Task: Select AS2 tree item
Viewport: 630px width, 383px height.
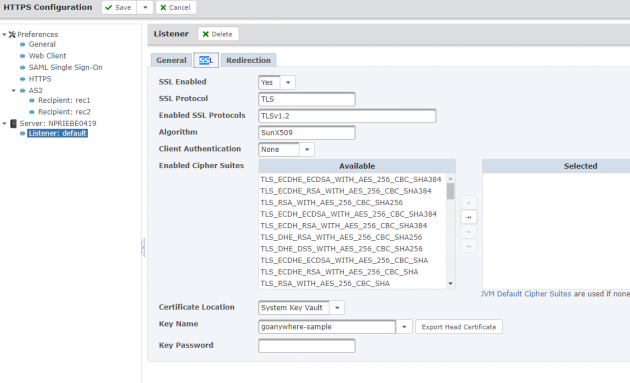Action: click(x=35, y=90)
